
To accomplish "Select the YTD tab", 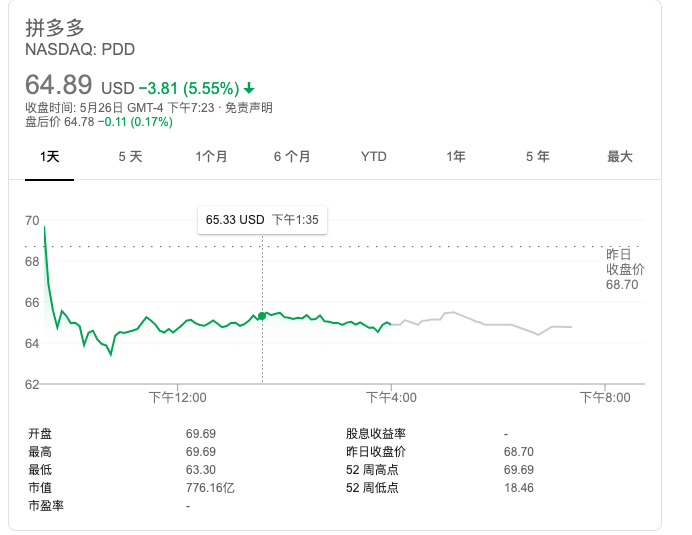I will coord(374,157).
